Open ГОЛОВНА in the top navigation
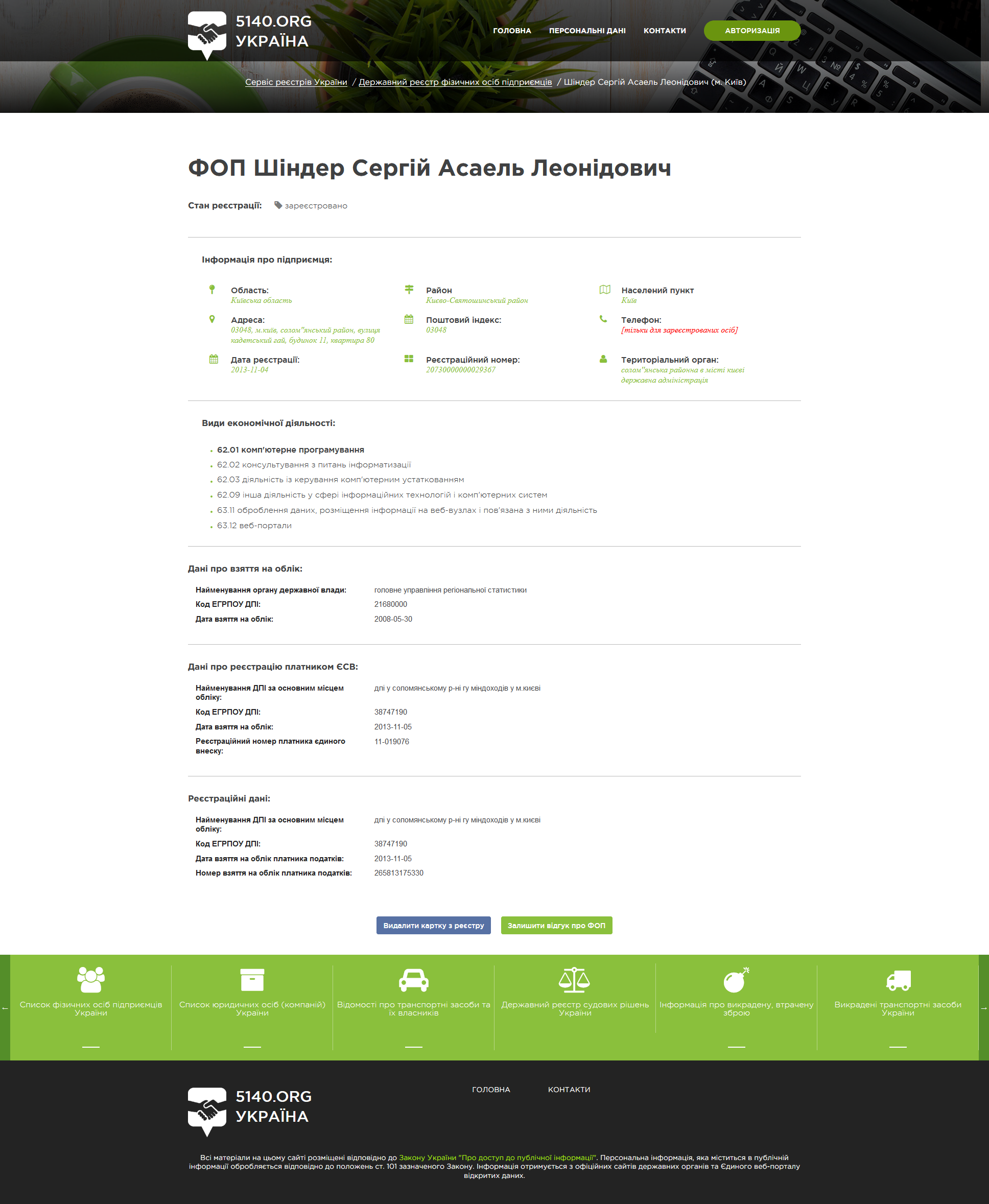This screenshot has width=989, height=1204. click(x=511, y=31)
